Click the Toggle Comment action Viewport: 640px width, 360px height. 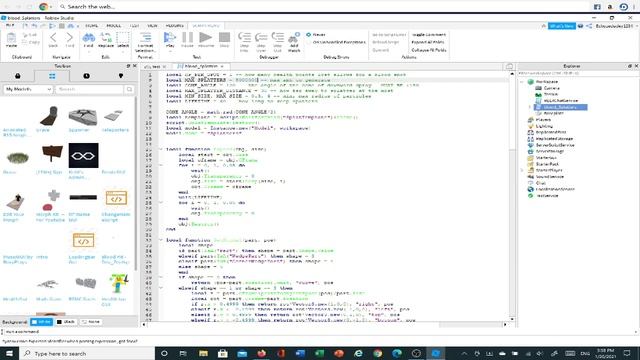pos(428,35)
